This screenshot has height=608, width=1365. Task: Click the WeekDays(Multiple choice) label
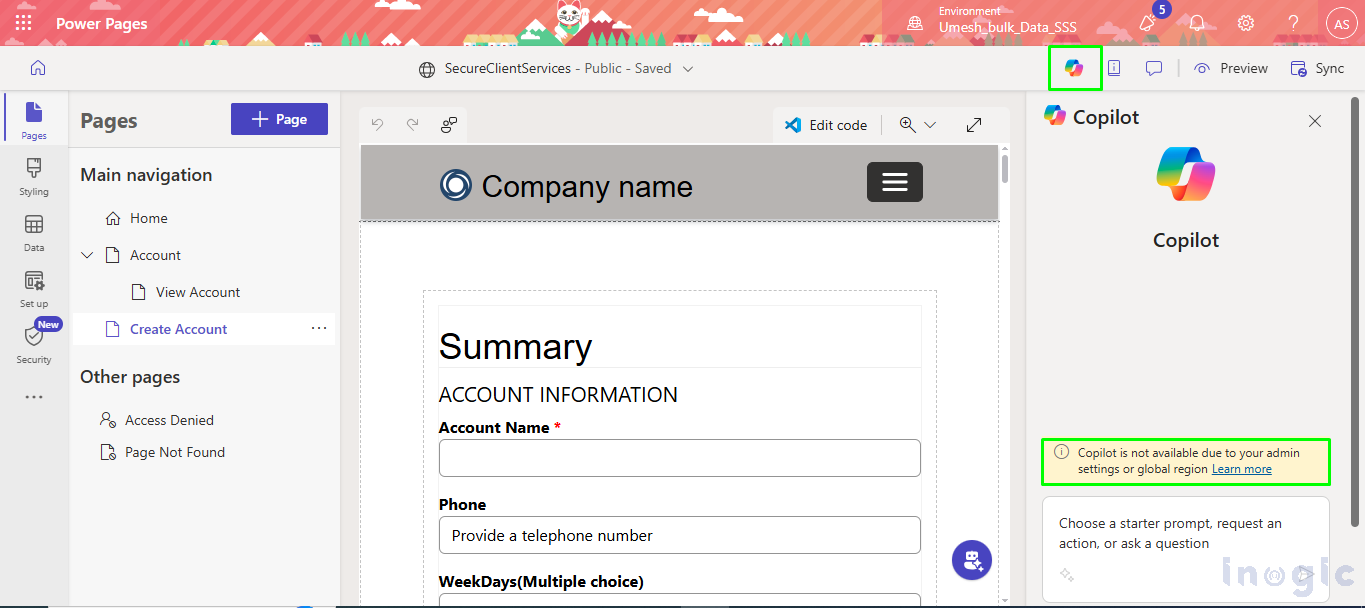tap(541, 581)
